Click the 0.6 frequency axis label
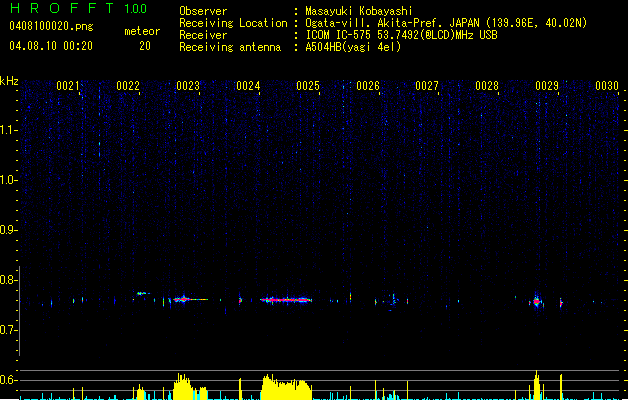Screen dimensions: 629x400 [8, 380]
